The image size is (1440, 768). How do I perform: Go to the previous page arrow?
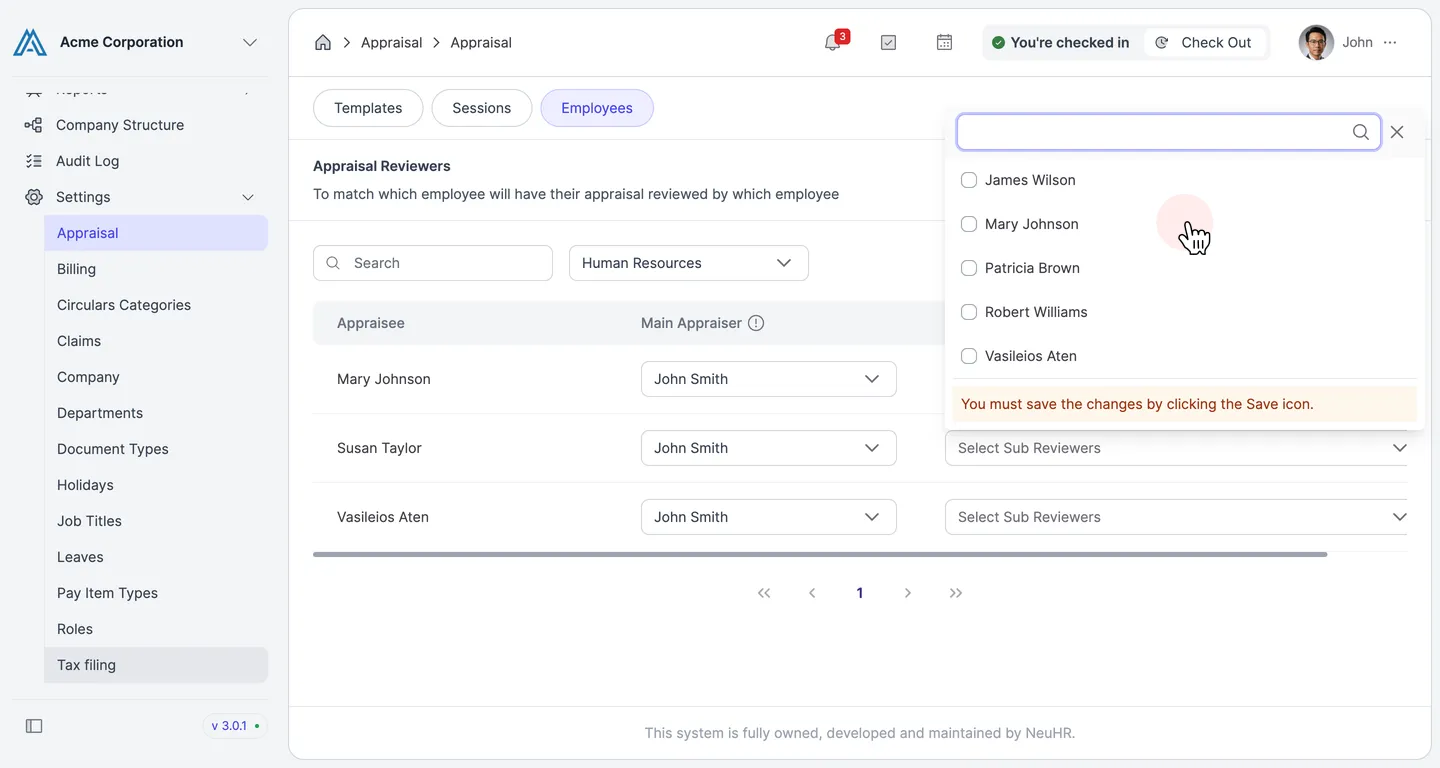click(x=812, y=593)
